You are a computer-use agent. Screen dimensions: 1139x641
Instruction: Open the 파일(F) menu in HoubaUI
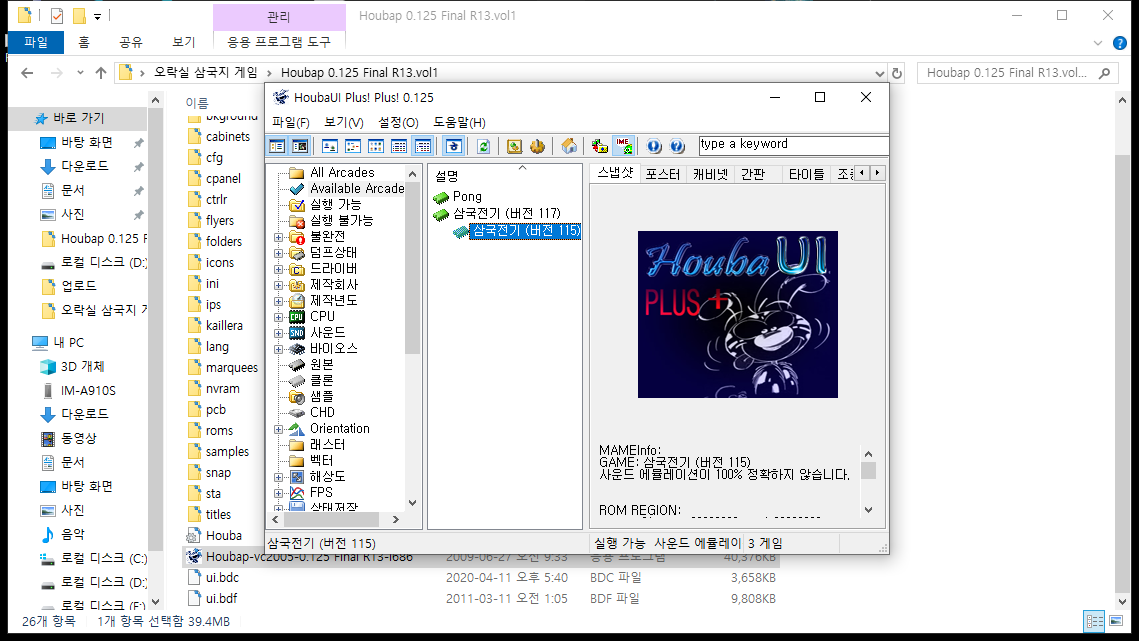(291, 122)
